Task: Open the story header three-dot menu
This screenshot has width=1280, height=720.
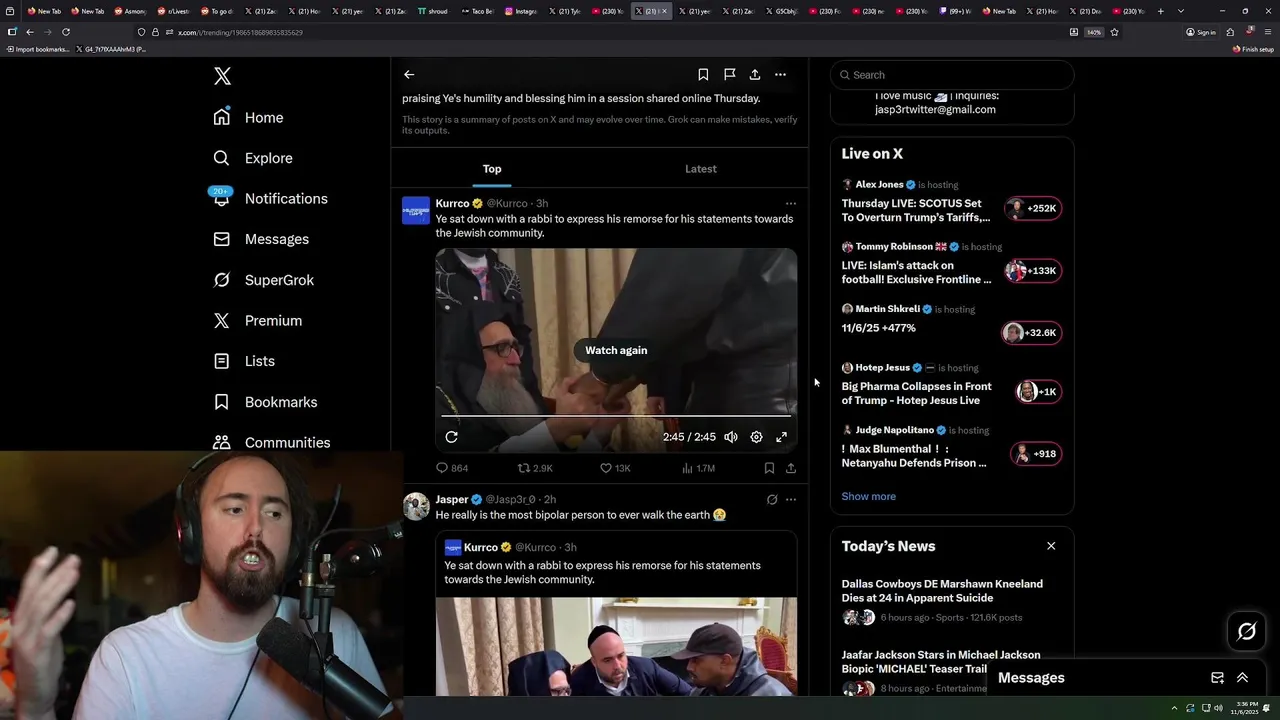Action: point(780,74)
